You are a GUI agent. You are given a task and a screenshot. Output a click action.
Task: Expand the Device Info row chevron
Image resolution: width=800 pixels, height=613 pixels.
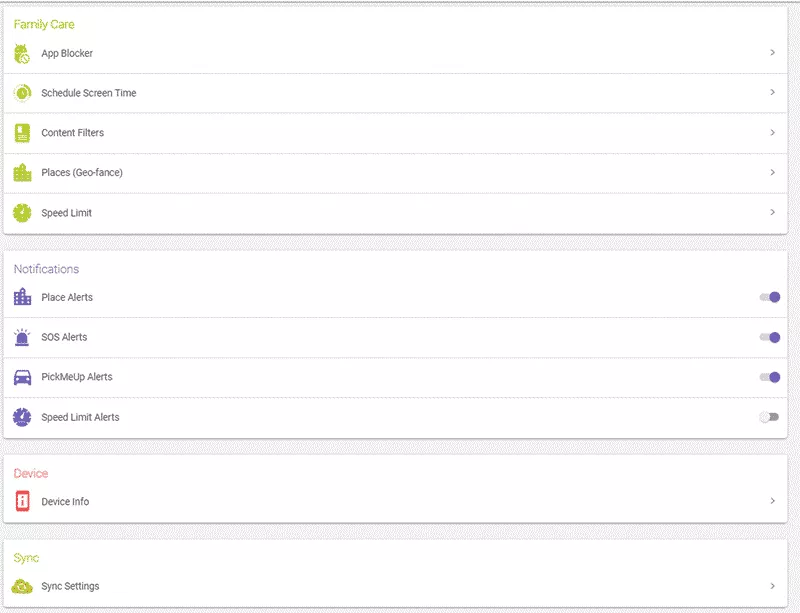coord(771,502)
